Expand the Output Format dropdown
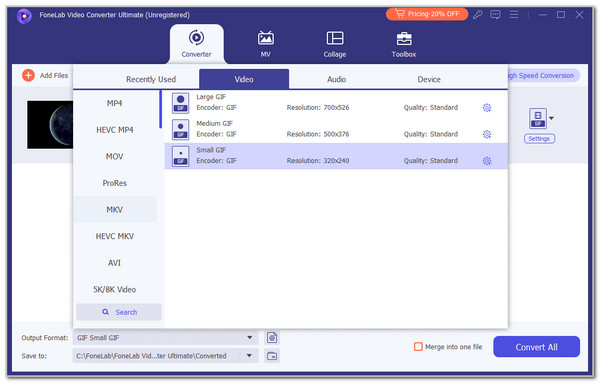 [249, 337]
